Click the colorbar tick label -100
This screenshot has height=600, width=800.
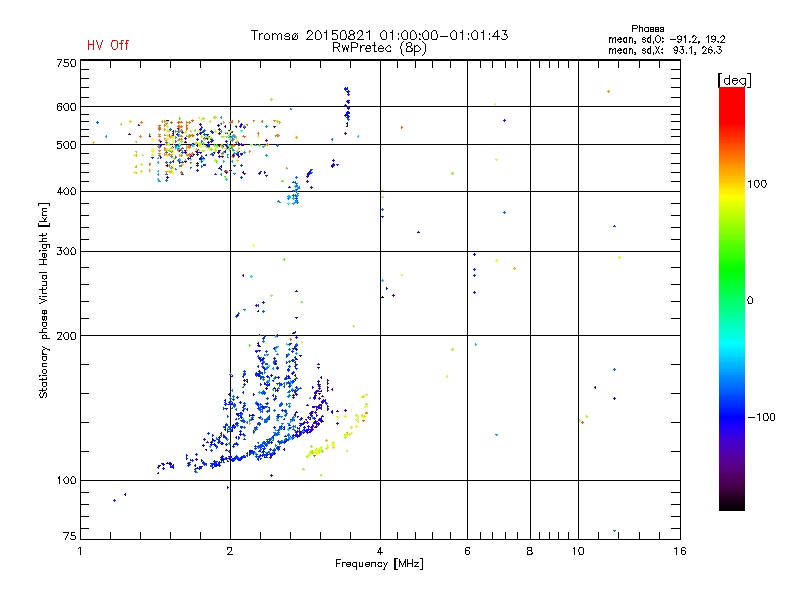[761, 417]
